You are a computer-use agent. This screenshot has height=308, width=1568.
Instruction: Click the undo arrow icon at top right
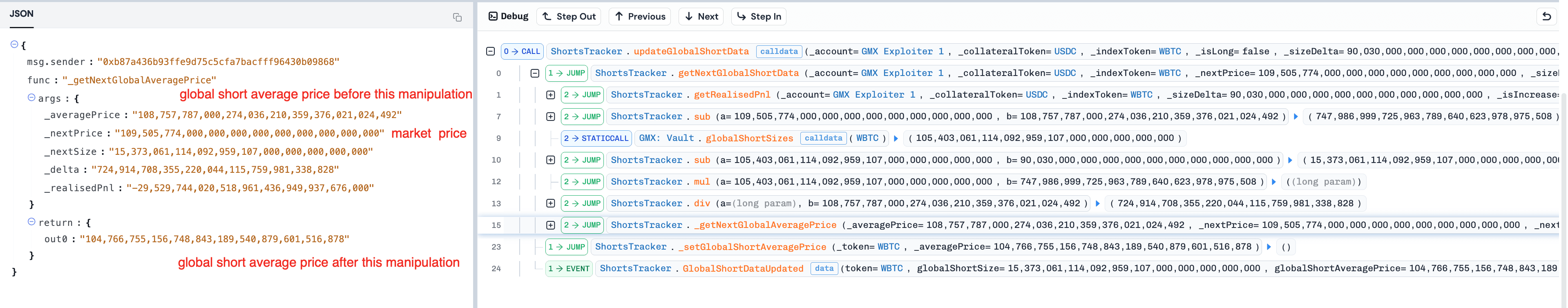[1546, 16]
